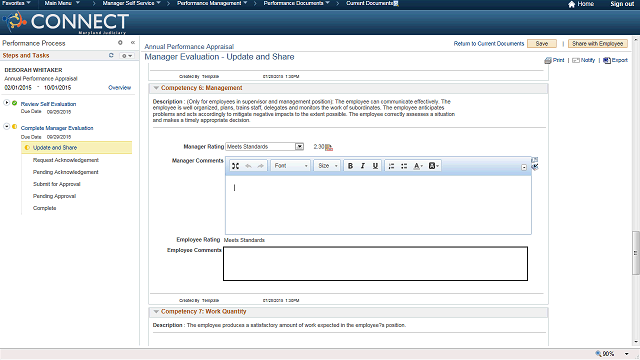Viewport: 640px width, 360px height.
Task: Collapse Competency 6: Management section
Action: coord(156,88)
